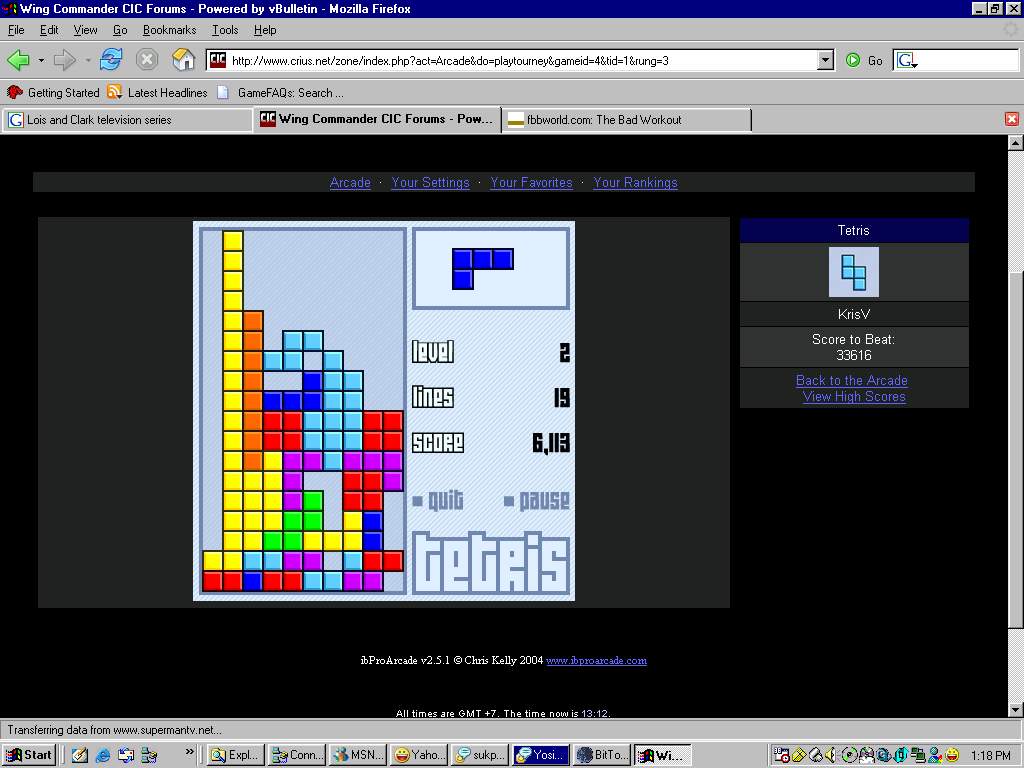Click the task scheduler calendar tray icon
The image size is (1024, 768).
[780, 755]
